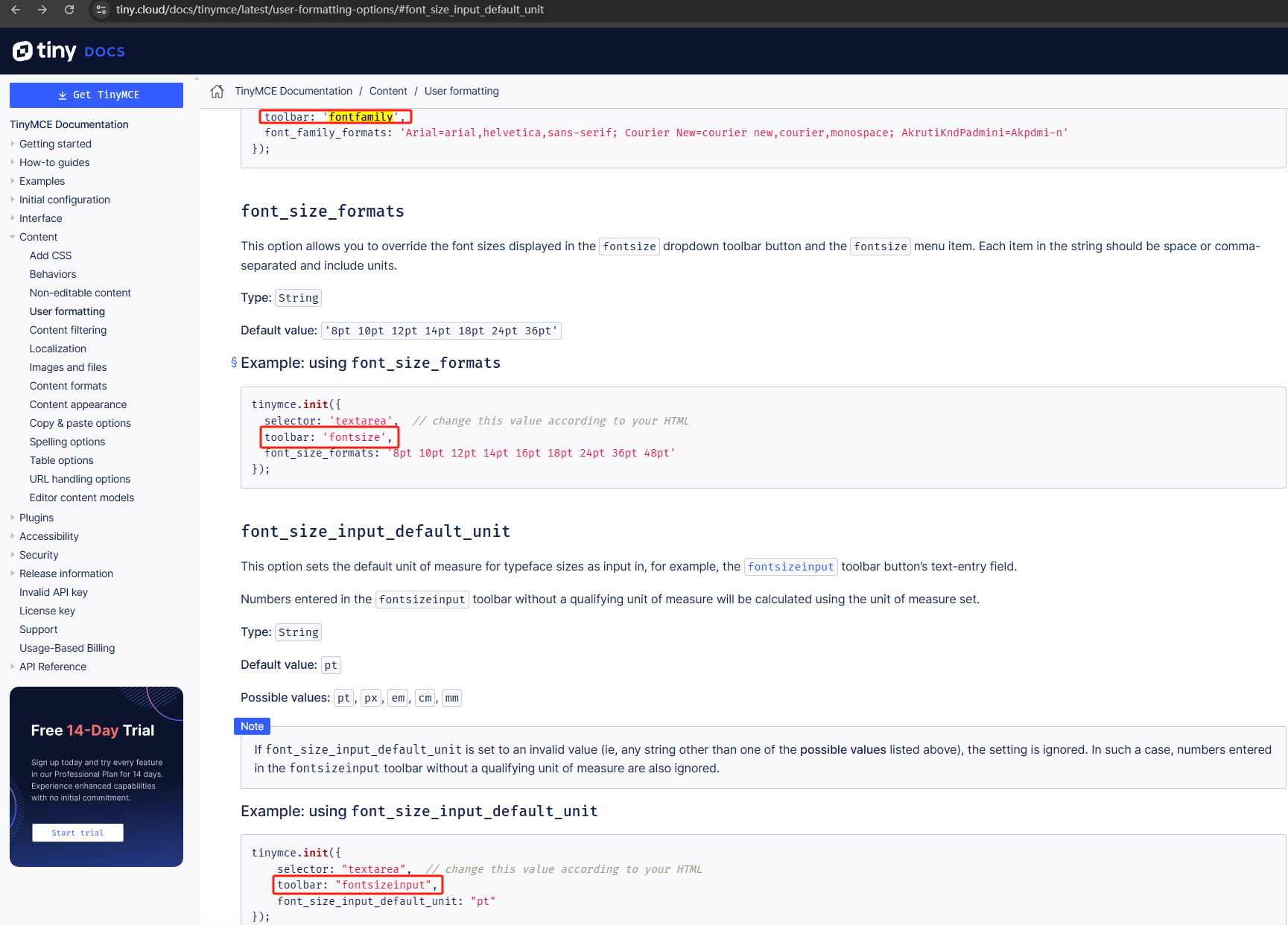Click Free 14-Day Trial promo heading
Viewport: 1288px width, 925px height.
point(92,731)
